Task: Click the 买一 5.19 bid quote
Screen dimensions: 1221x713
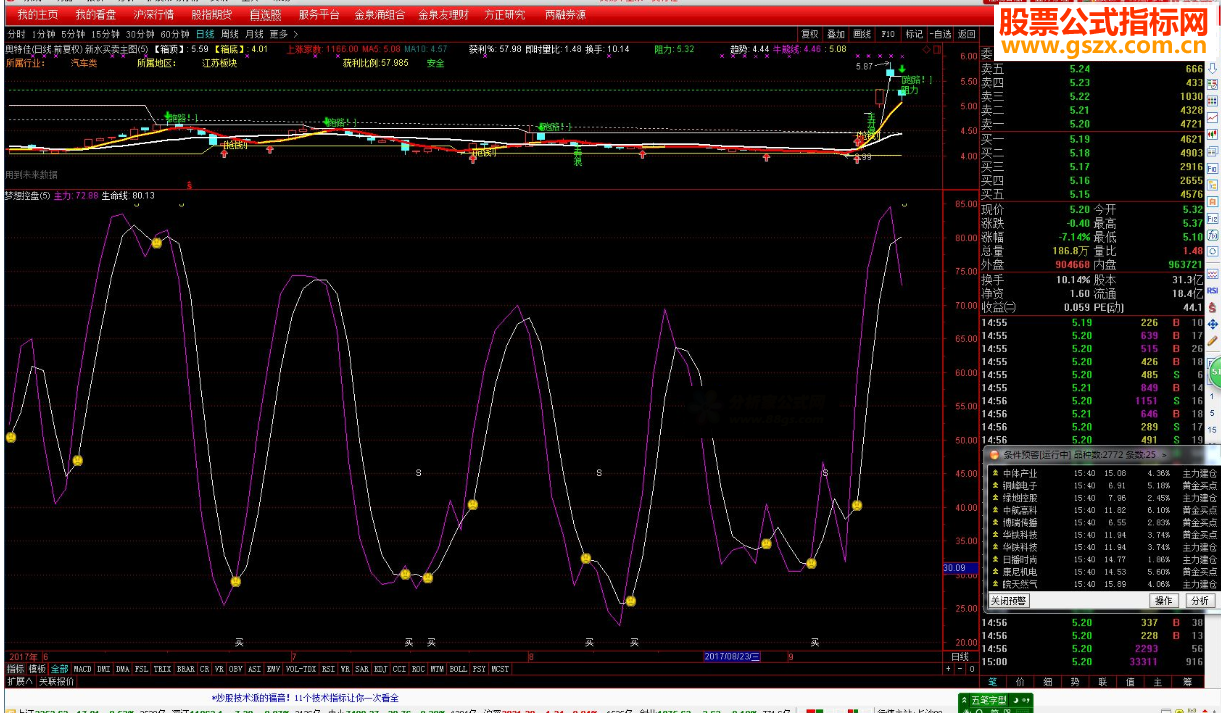Action: click(x=1091, y=139)
